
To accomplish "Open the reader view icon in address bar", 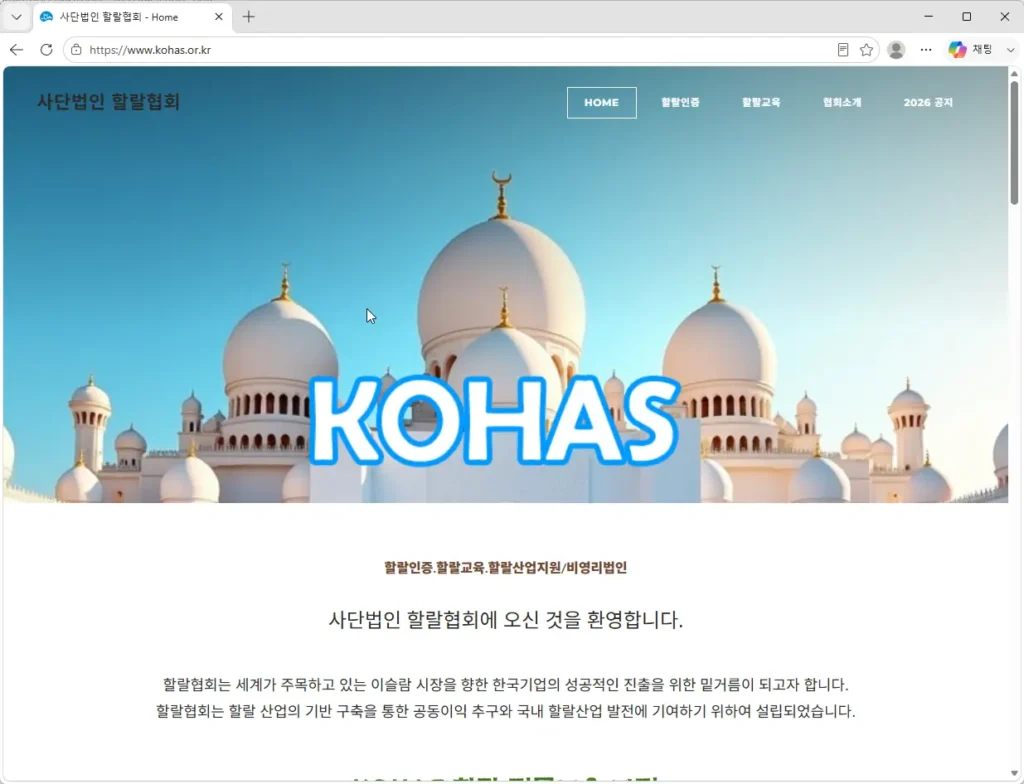I will click(x=843, y=50).
